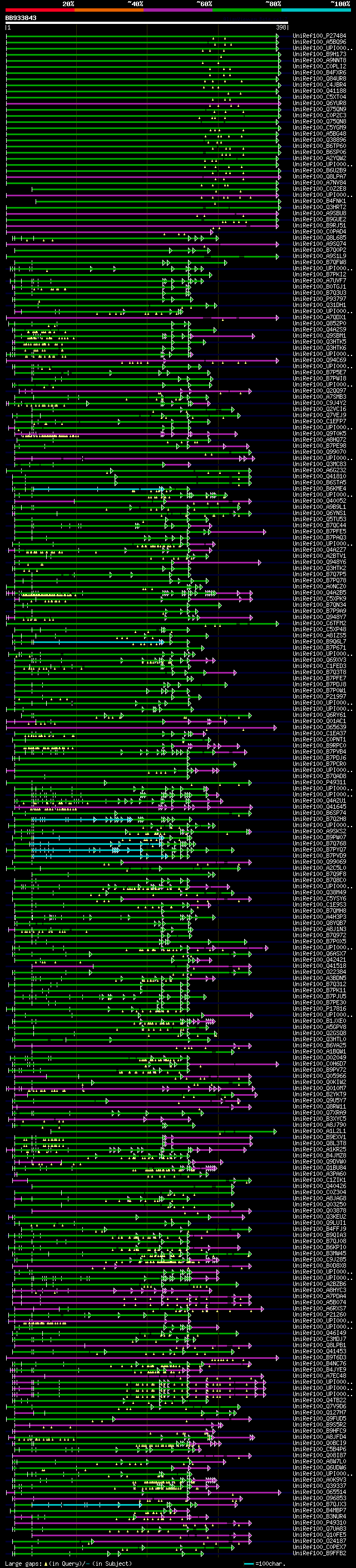
Task: Open hit UniRef100_Q75QN9
Action: (319, 109)
